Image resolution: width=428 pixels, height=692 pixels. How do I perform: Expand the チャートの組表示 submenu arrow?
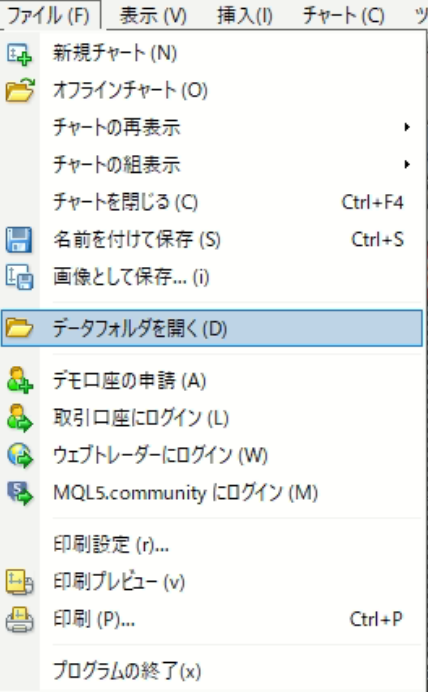click(407, 165)
